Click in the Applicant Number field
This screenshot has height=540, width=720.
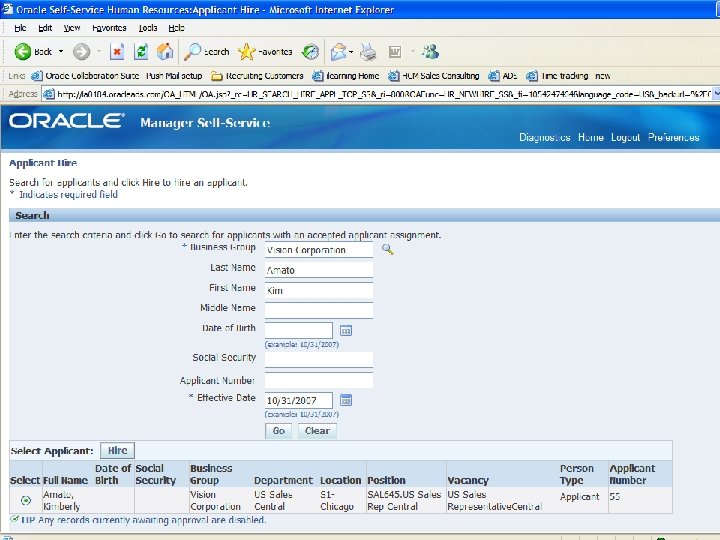pyautogui.click(x=319, y=380)
